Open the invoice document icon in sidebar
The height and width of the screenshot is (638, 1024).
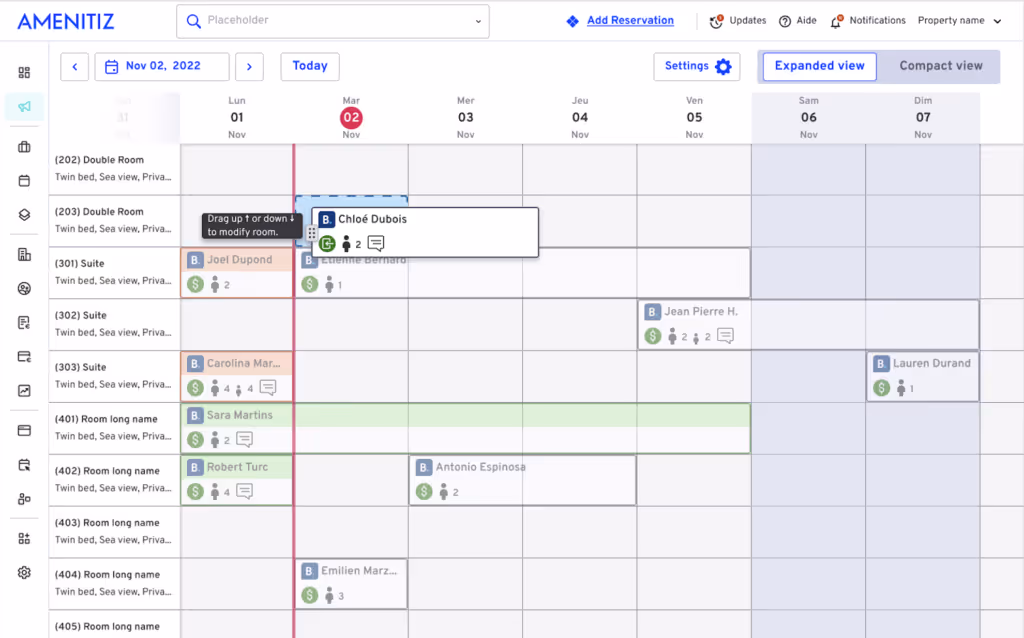[24, 323]
